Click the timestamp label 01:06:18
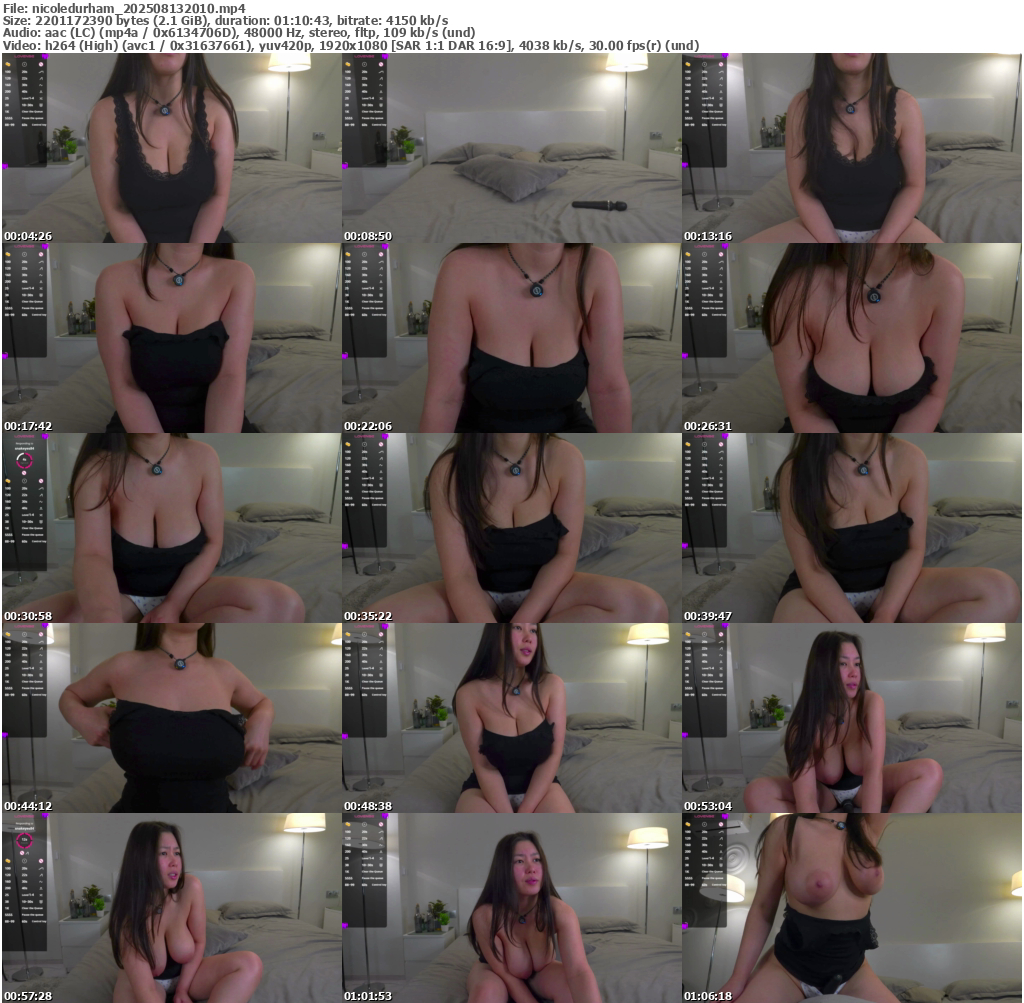1024x1003 pixels. point(708,996)
